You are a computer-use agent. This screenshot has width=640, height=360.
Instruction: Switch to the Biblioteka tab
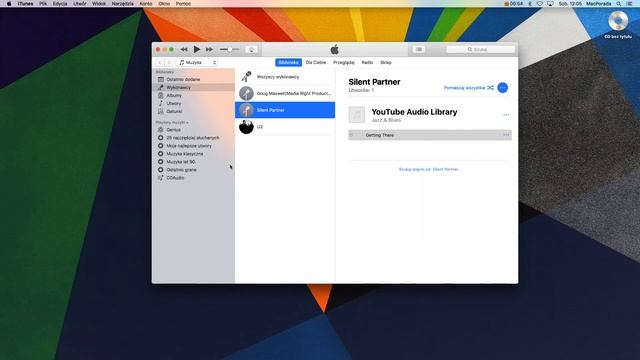pyautogui.click(x=289, y=62)
